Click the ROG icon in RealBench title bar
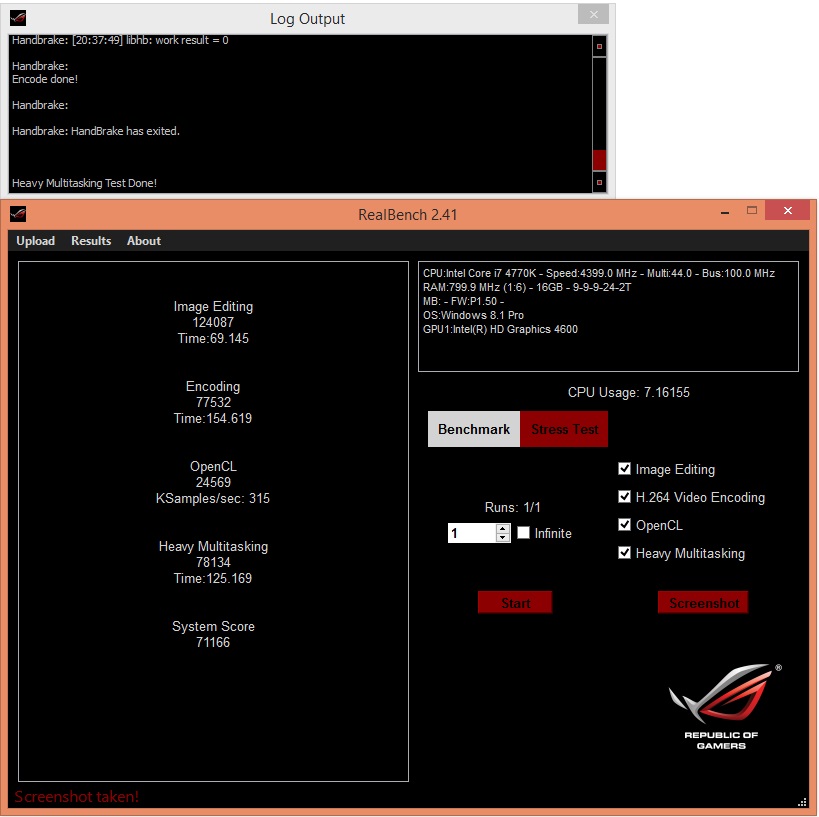 pos(18,214)
